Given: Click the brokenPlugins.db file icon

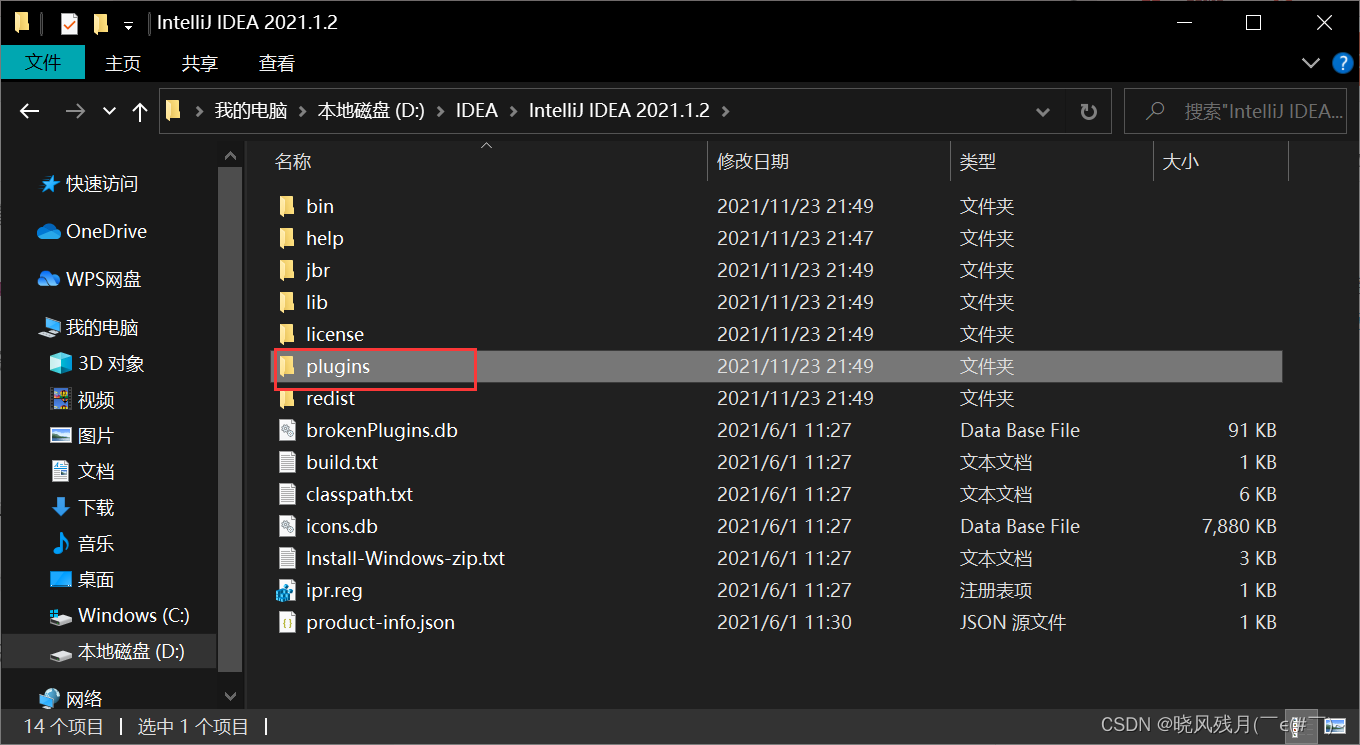Looking at the screenshot, I should pyautogui.click(x=287, y=430).
